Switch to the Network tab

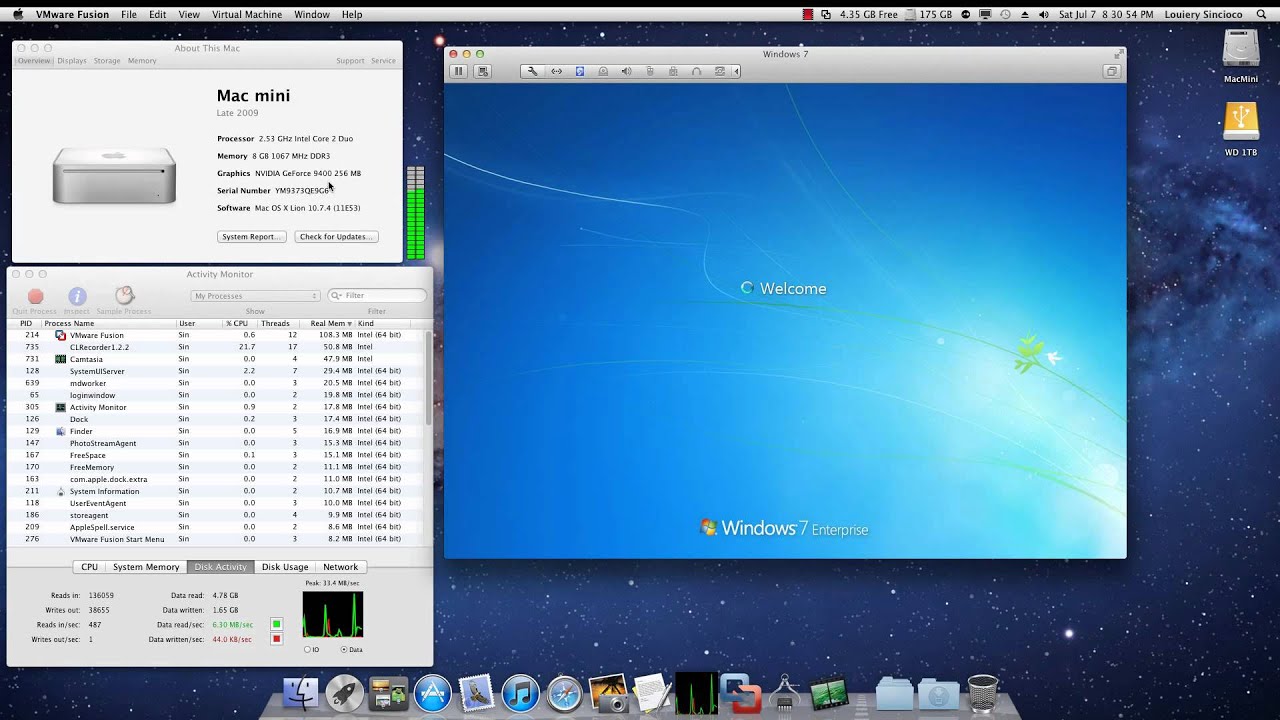[340, 567]
